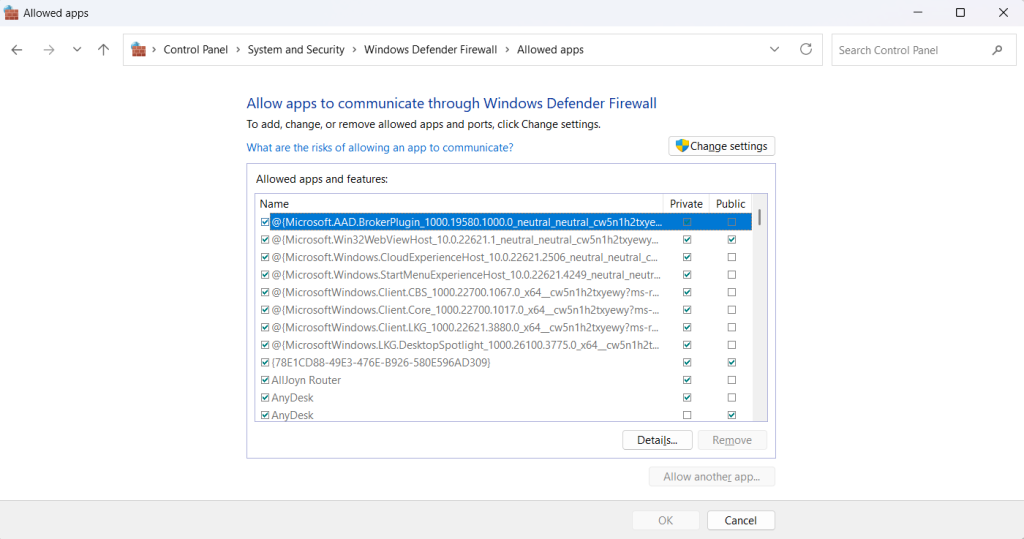Go up one level arrow
The height and width of the screenshot is (539, 1024).
pos(103,50)
